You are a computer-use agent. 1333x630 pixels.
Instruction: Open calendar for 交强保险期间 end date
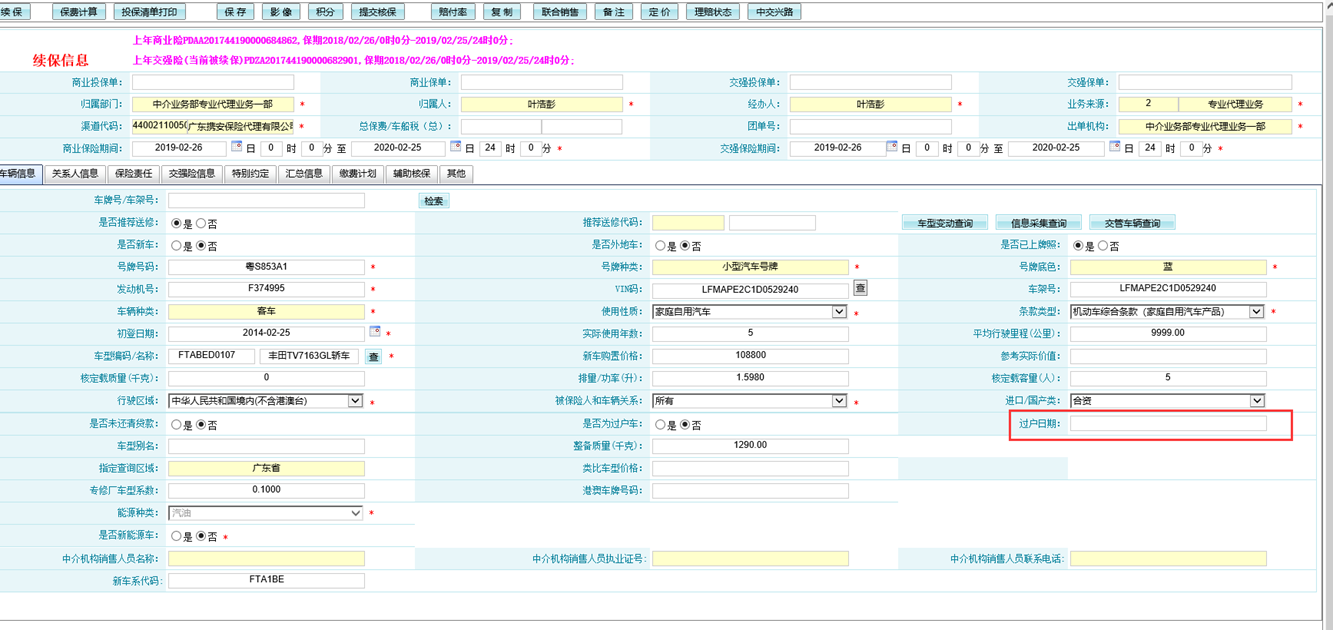(x=1113, y=147)
